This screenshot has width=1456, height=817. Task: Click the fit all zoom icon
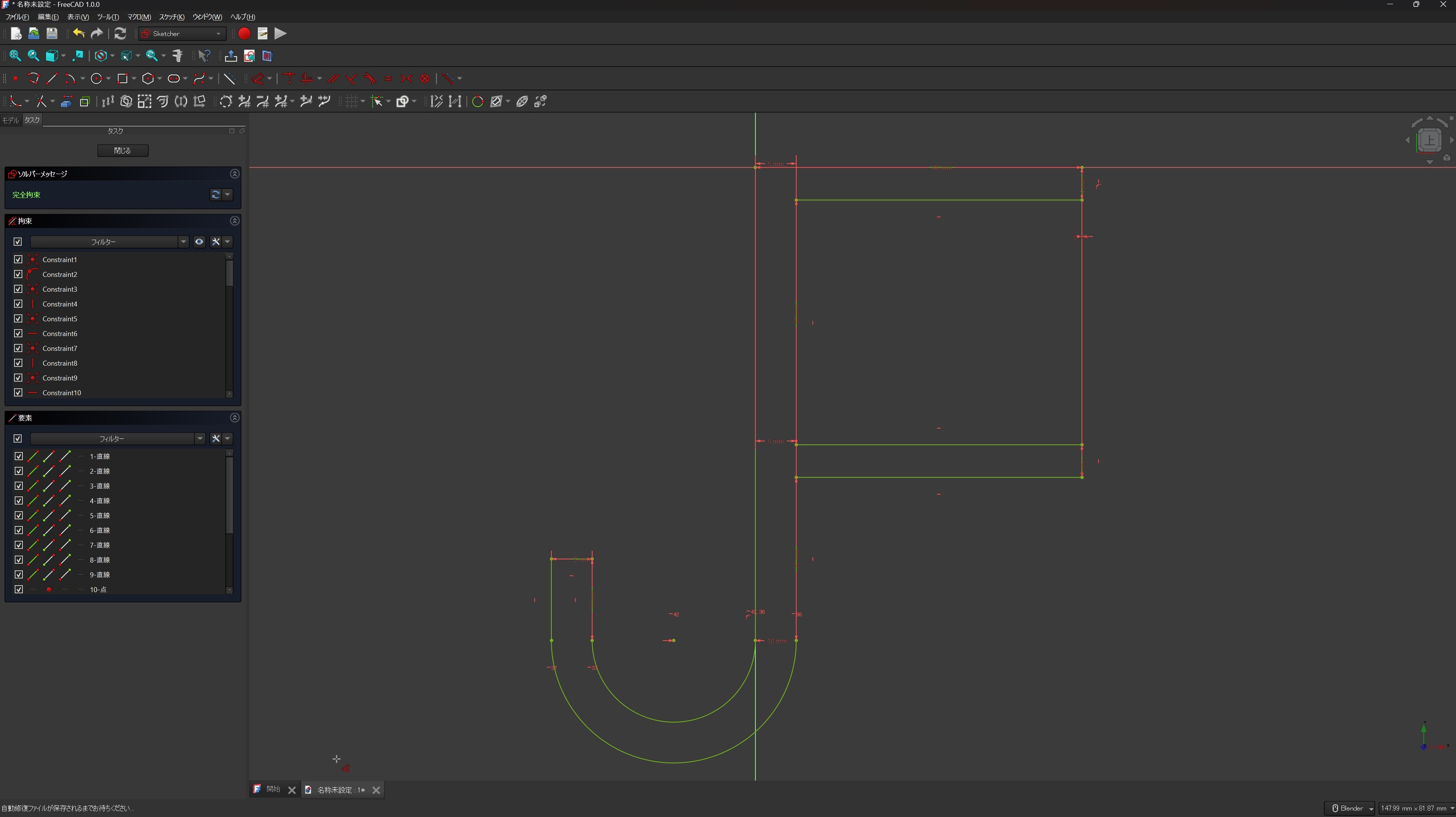click(15, 55)
